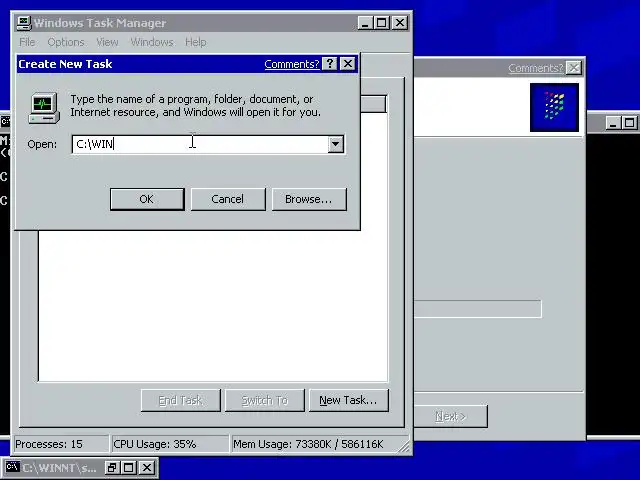Click Comments? link in background wizard window
This screenshot has height=480, width=640.
coord(536,68)
